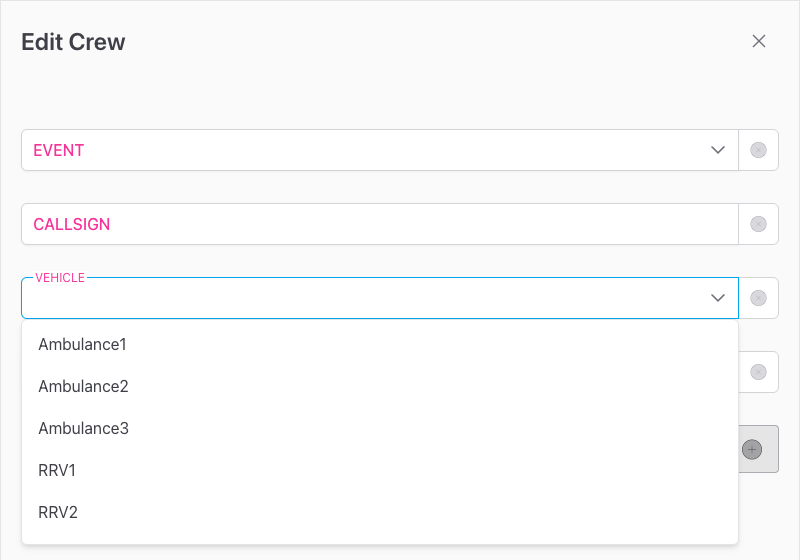Pick Ambulance3 in the dropdown
Image resolution: width=800 pixels, height=560 pixels.
point(83,428)
